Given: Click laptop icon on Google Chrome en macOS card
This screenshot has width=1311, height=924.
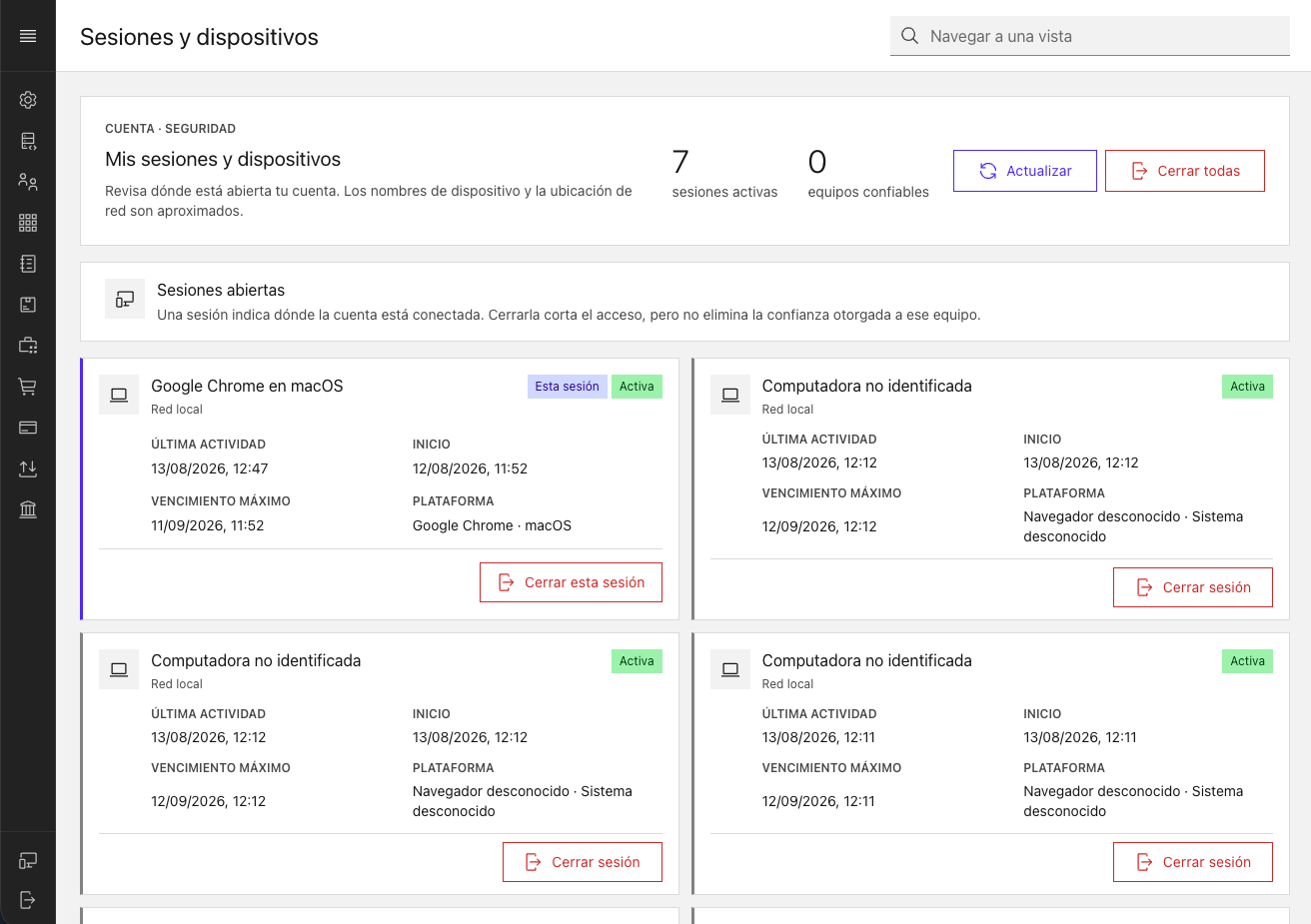Looking at the screenshot, I should pos(119,395).
